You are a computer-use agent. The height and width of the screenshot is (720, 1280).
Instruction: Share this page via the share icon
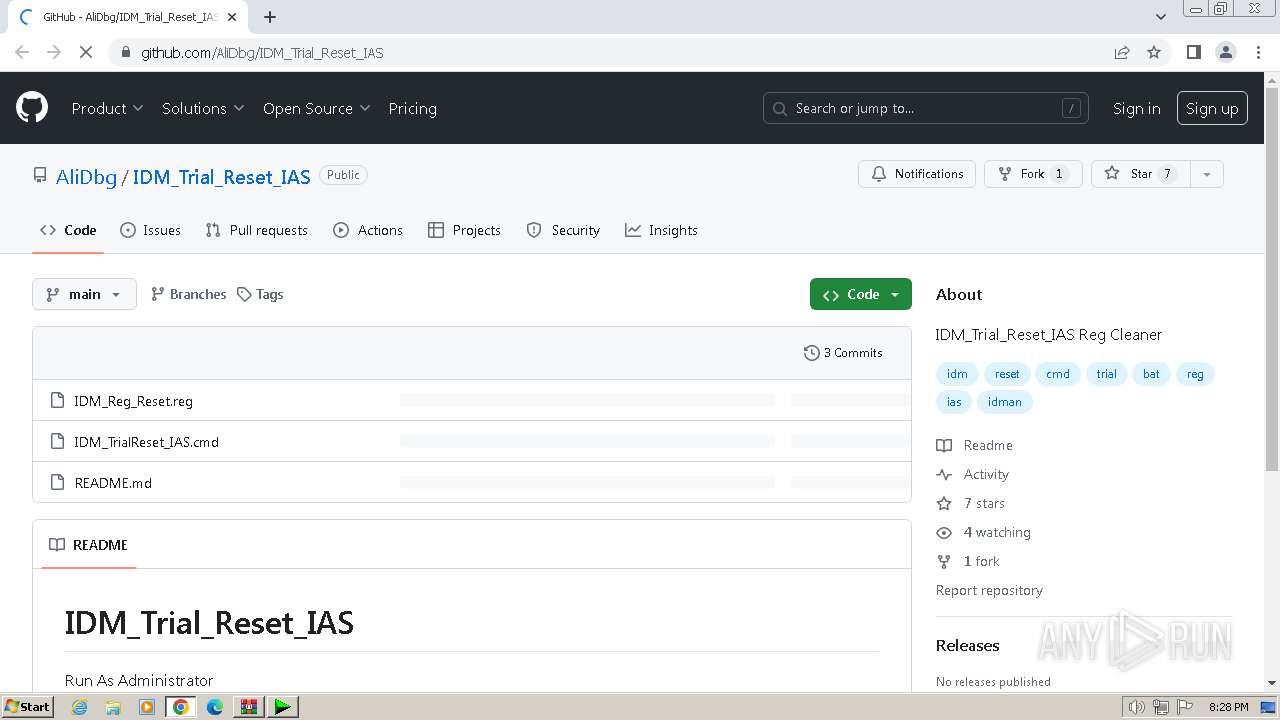click(x=1122, y=52)
